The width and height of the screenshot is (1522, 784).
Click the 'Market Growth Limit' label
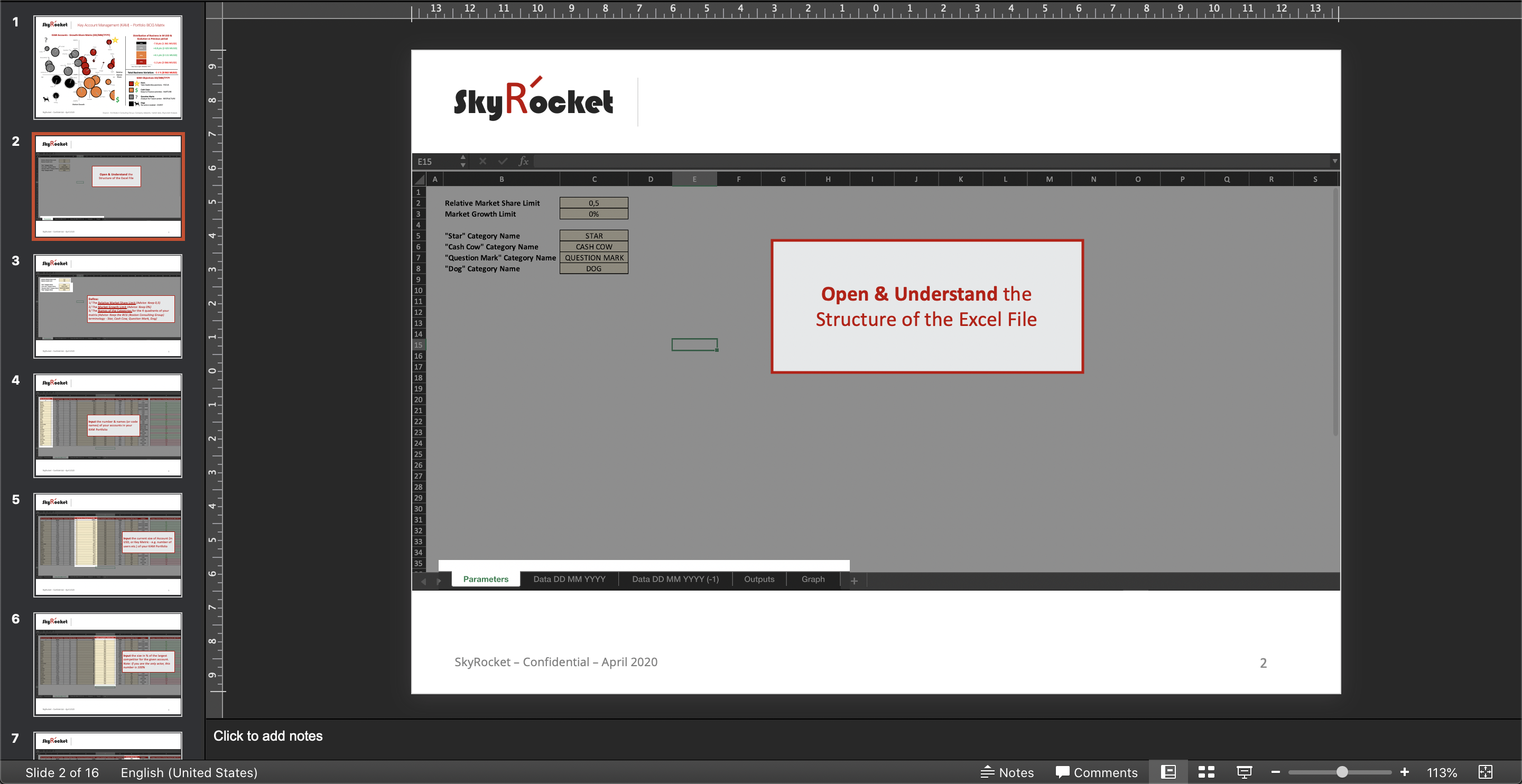pos(480,214)
